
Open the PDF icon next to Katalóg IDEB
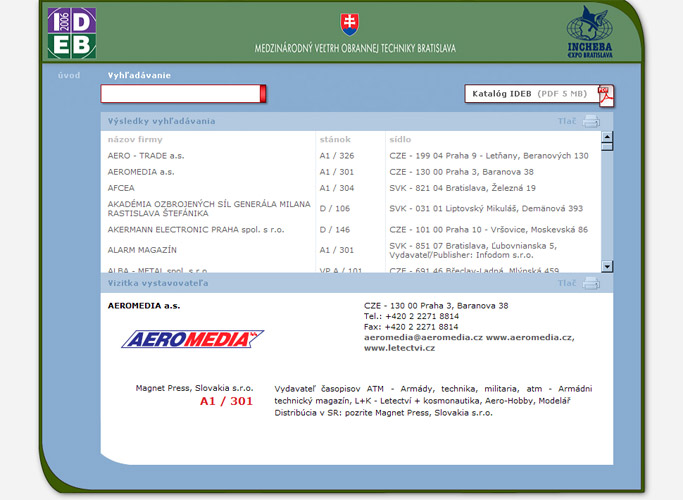point(605,95)
